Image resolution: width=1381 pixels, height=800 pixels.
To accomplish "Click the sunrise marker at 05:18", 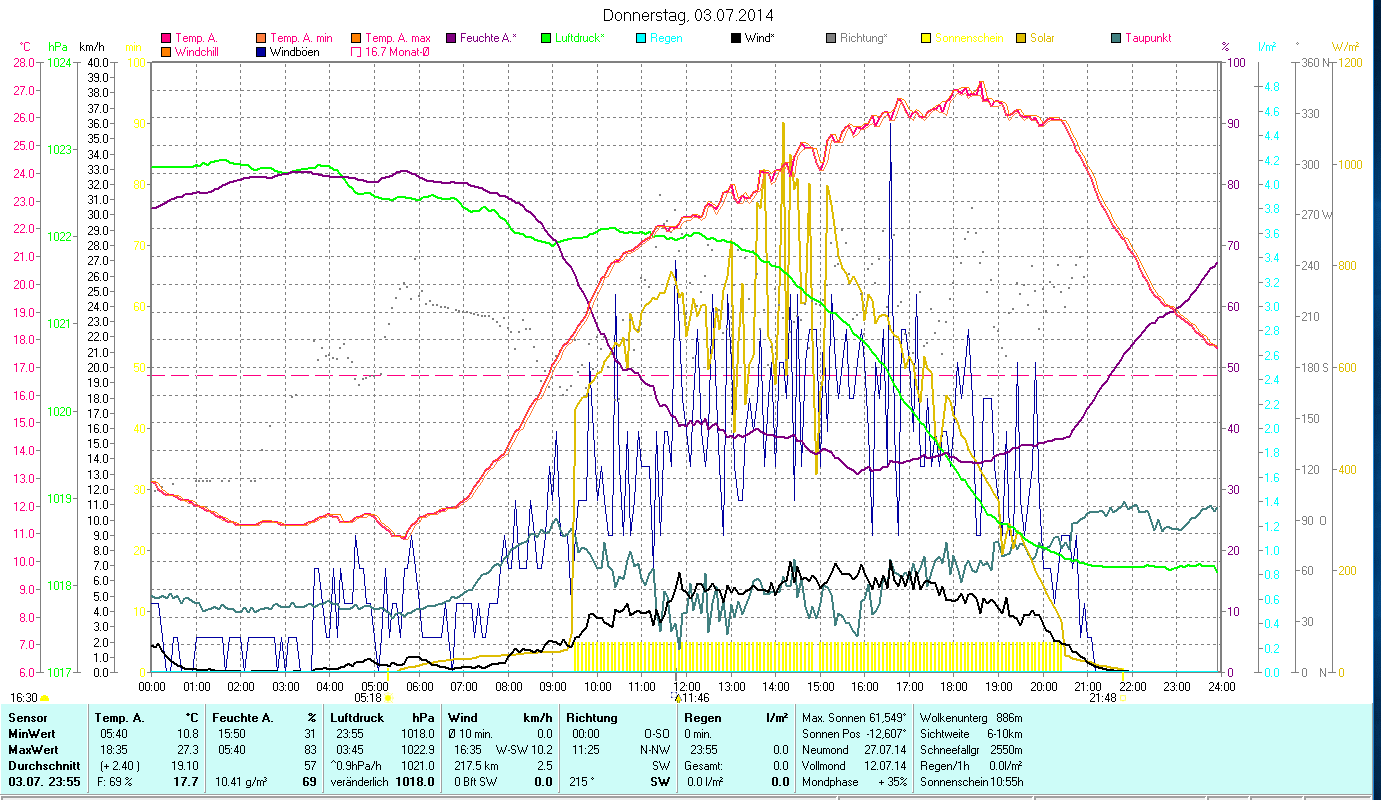I will 388,698.
